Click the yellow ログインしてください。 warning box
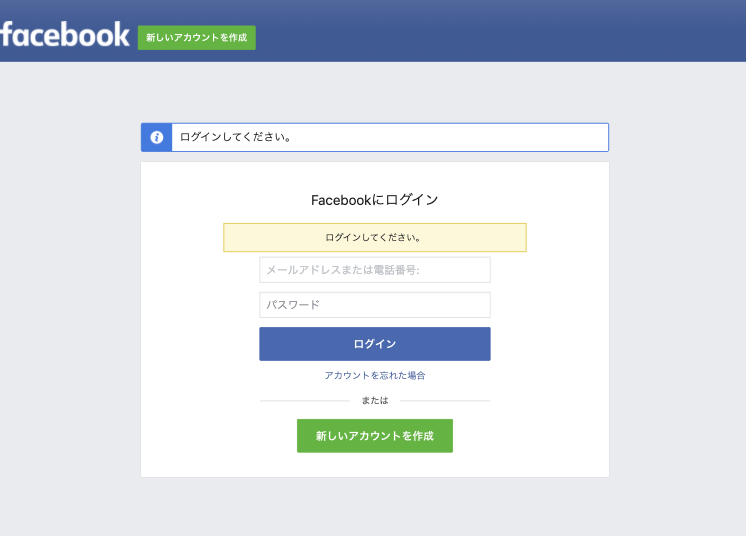Image resolution: width=746 pixels, height=536 pixels. coord(375,237)
